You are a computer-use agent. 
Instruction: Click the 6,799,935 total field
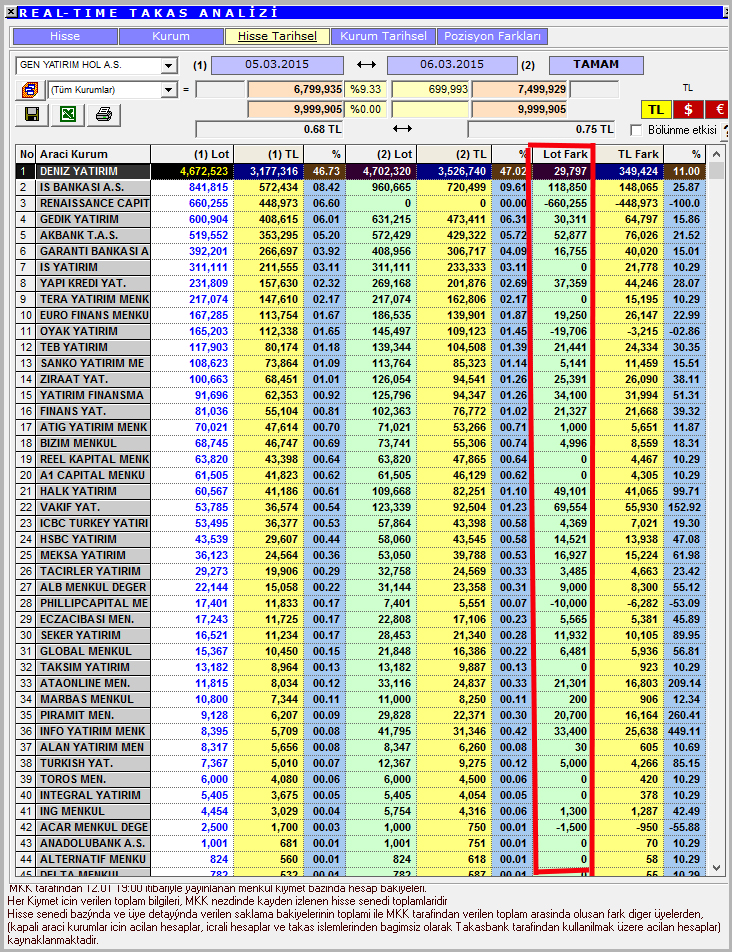click(x=295, y=90)
